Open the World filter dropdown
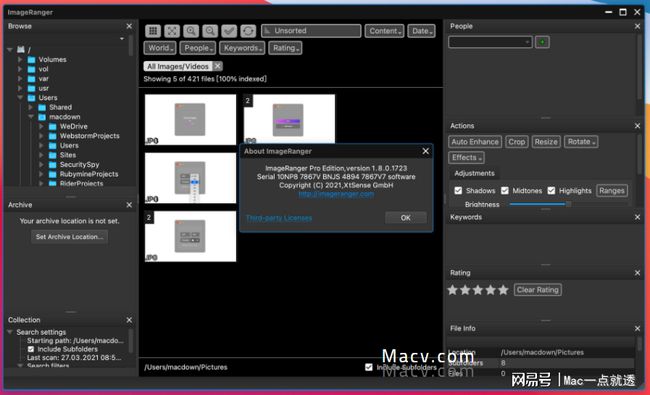Image resolution: width=650 pixels, height=395 pixels. (x=160, y=48)
